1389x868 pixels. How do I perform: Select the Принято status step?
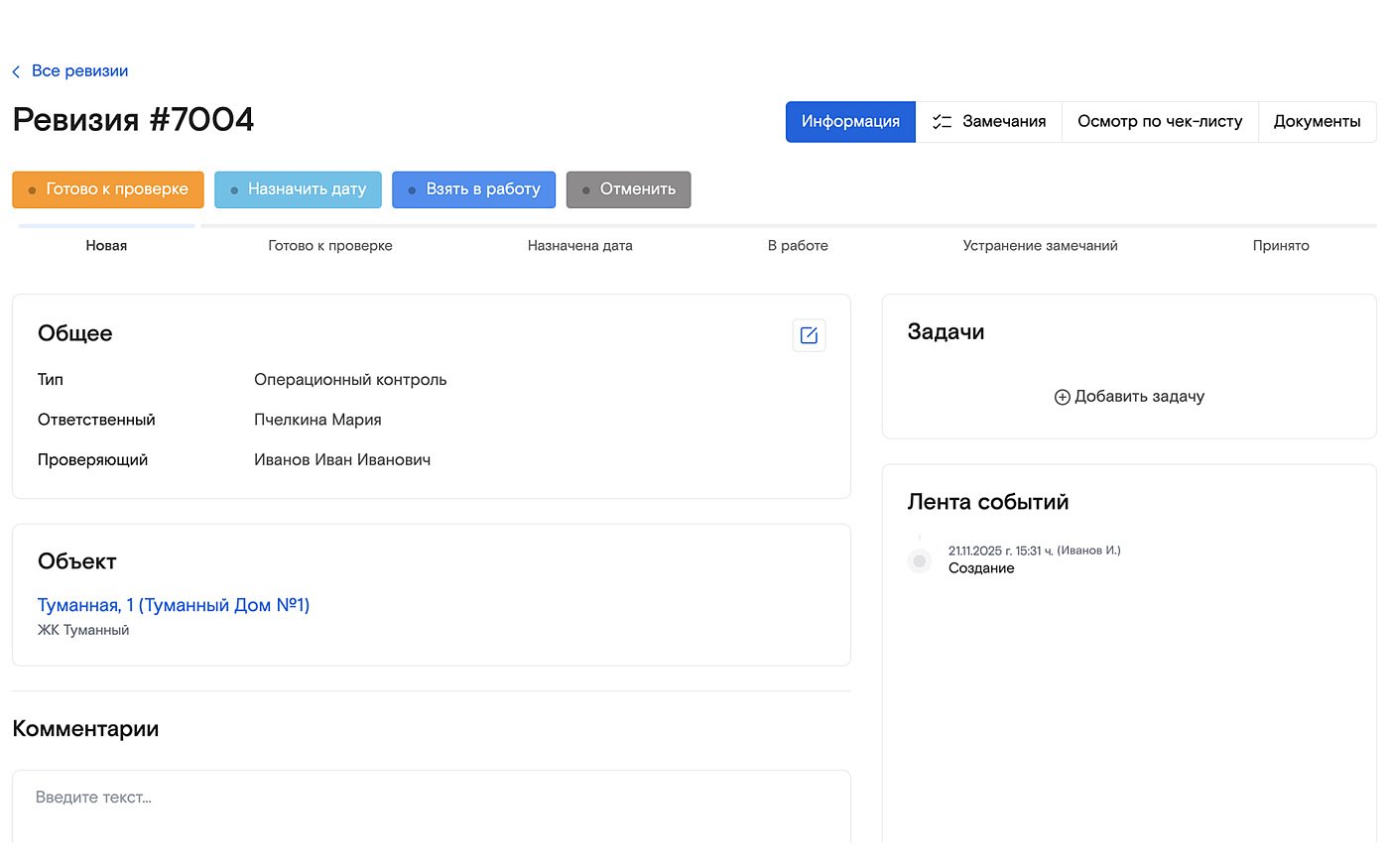(x=1280, y=246)
